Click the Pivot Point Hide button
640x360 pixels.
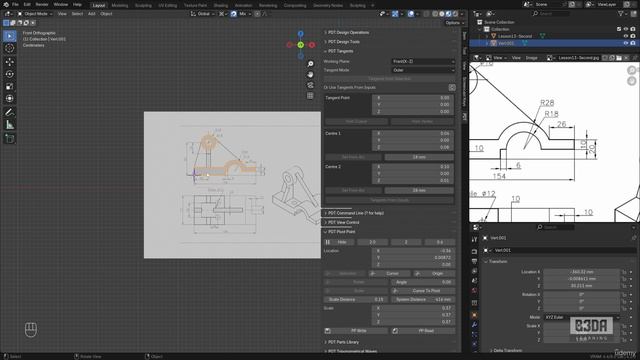339,242
